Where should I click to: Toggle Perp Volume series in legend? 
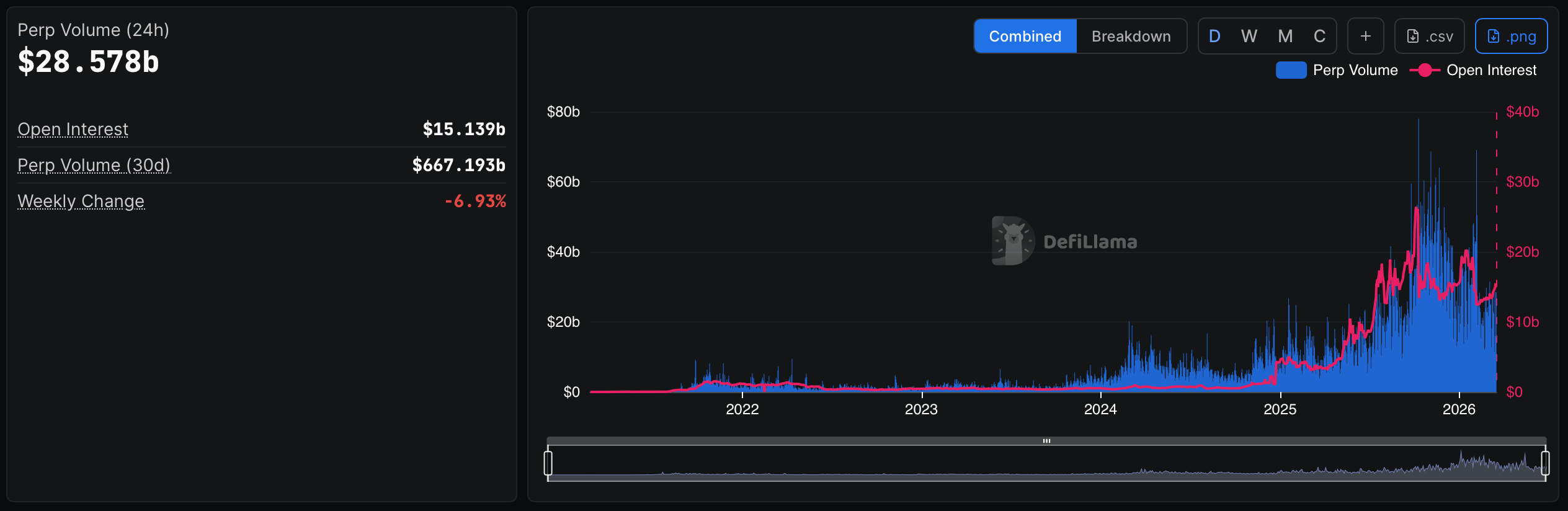point(1337,71)
